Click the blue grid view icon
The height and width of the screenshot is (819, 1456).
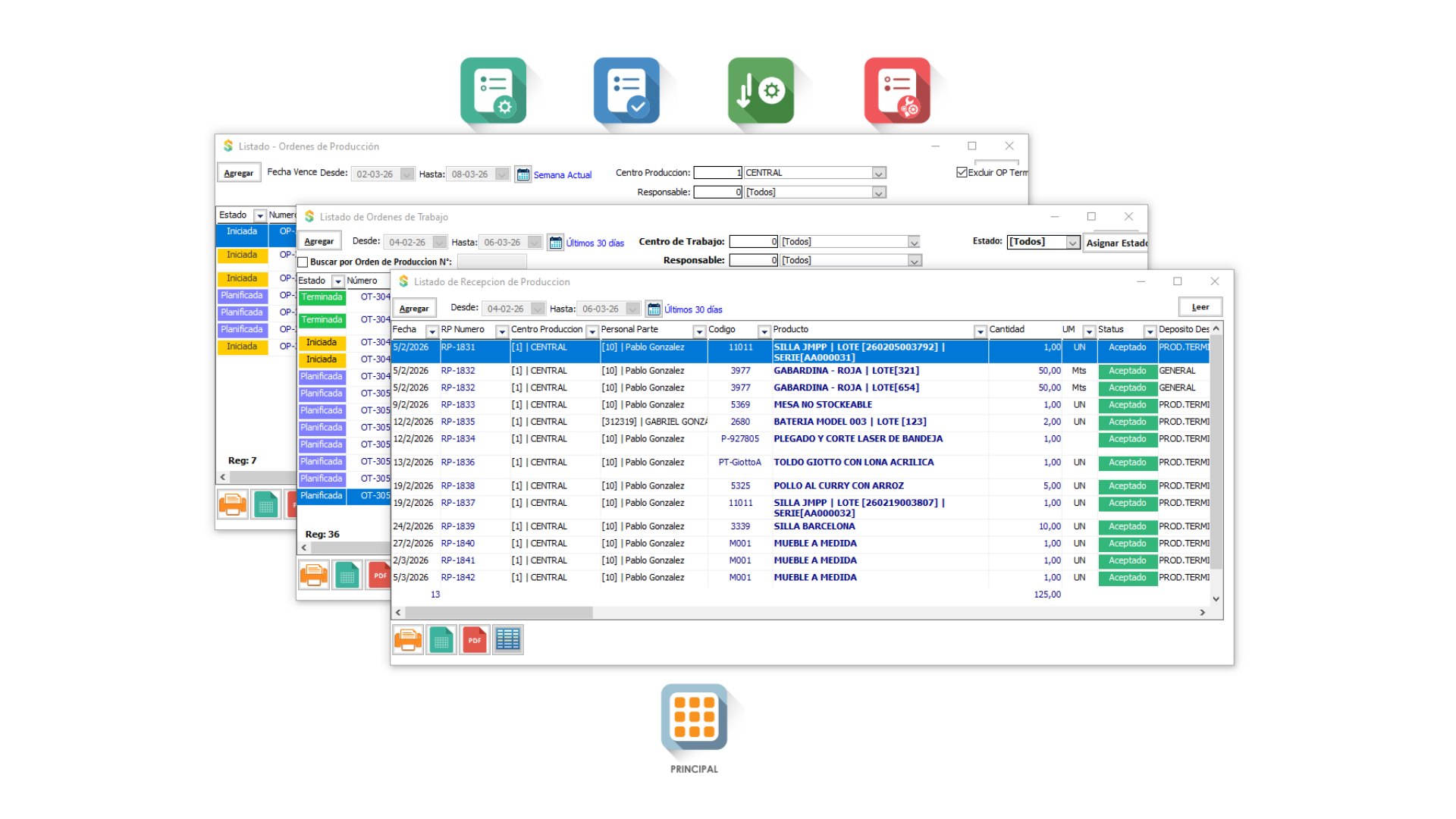(x=508, y=640)
